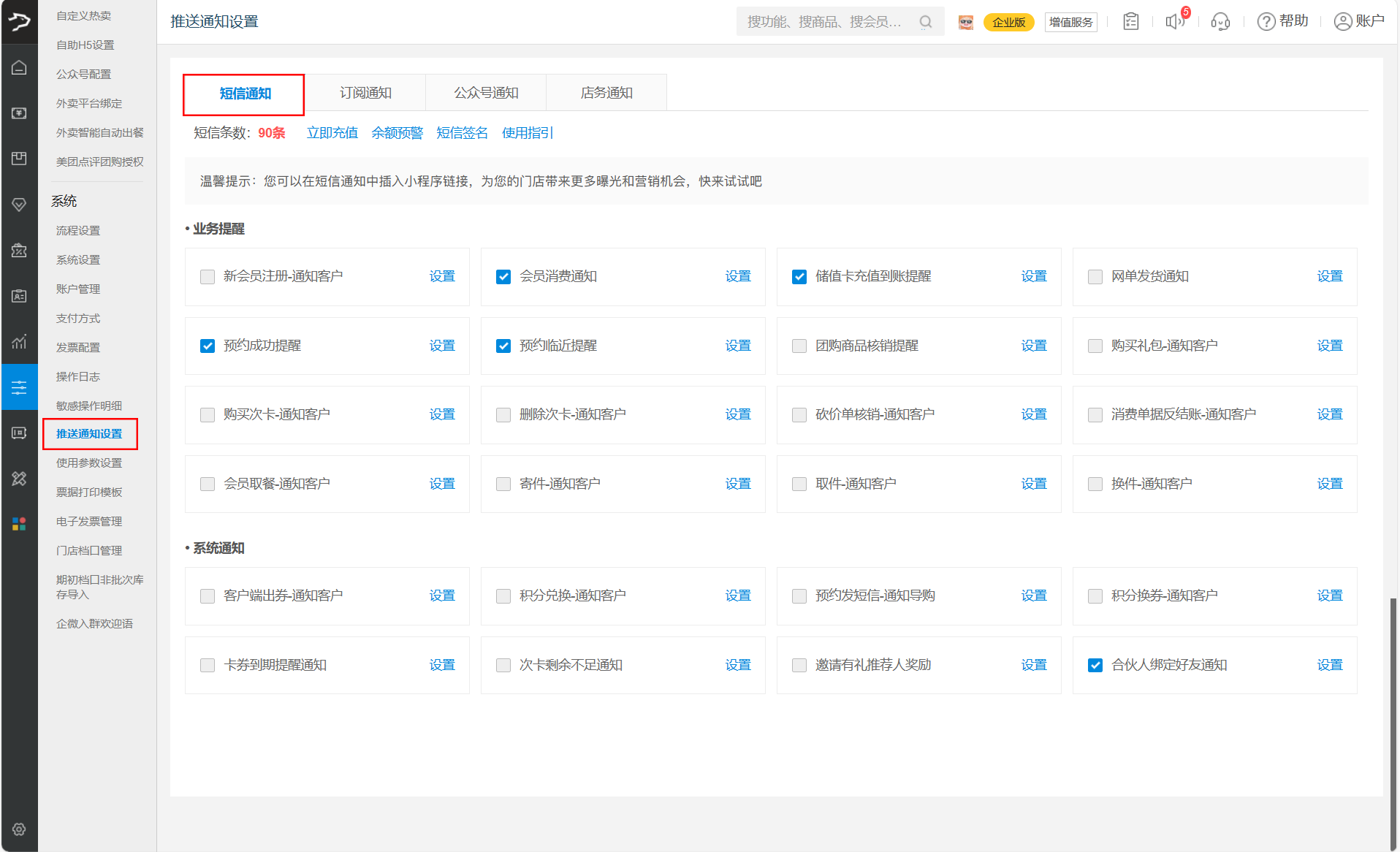Tick the 网单发货通知 checkbox

1095,277
